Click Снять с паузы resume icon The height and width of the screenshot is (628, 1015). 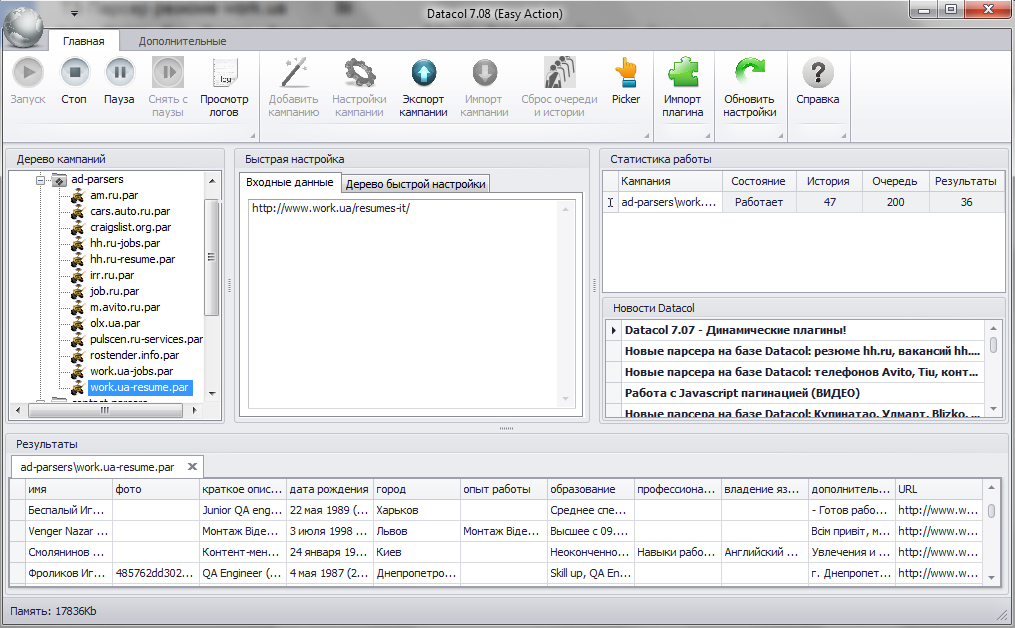[x=168, y=73]
